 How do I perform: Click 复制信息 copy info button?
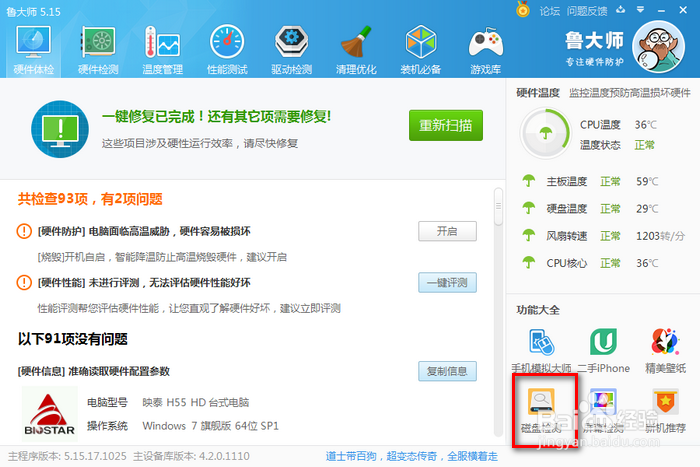point(447,371)
